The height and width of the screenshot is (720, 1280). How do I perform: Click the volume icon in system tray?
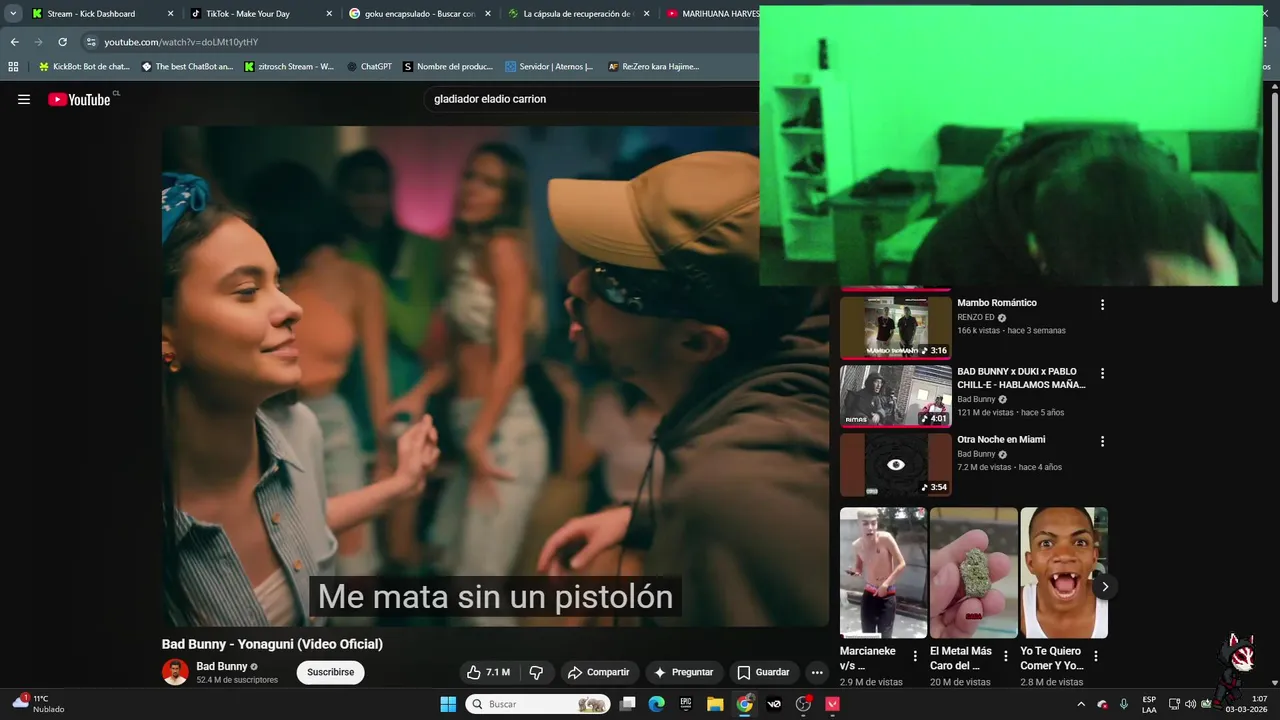coord(1192,704)
